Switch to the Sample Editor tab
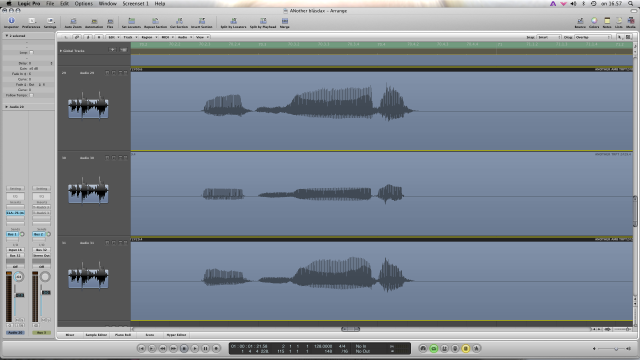The width and height of the screenshot is (640, 360). click(x=96, y=335)
